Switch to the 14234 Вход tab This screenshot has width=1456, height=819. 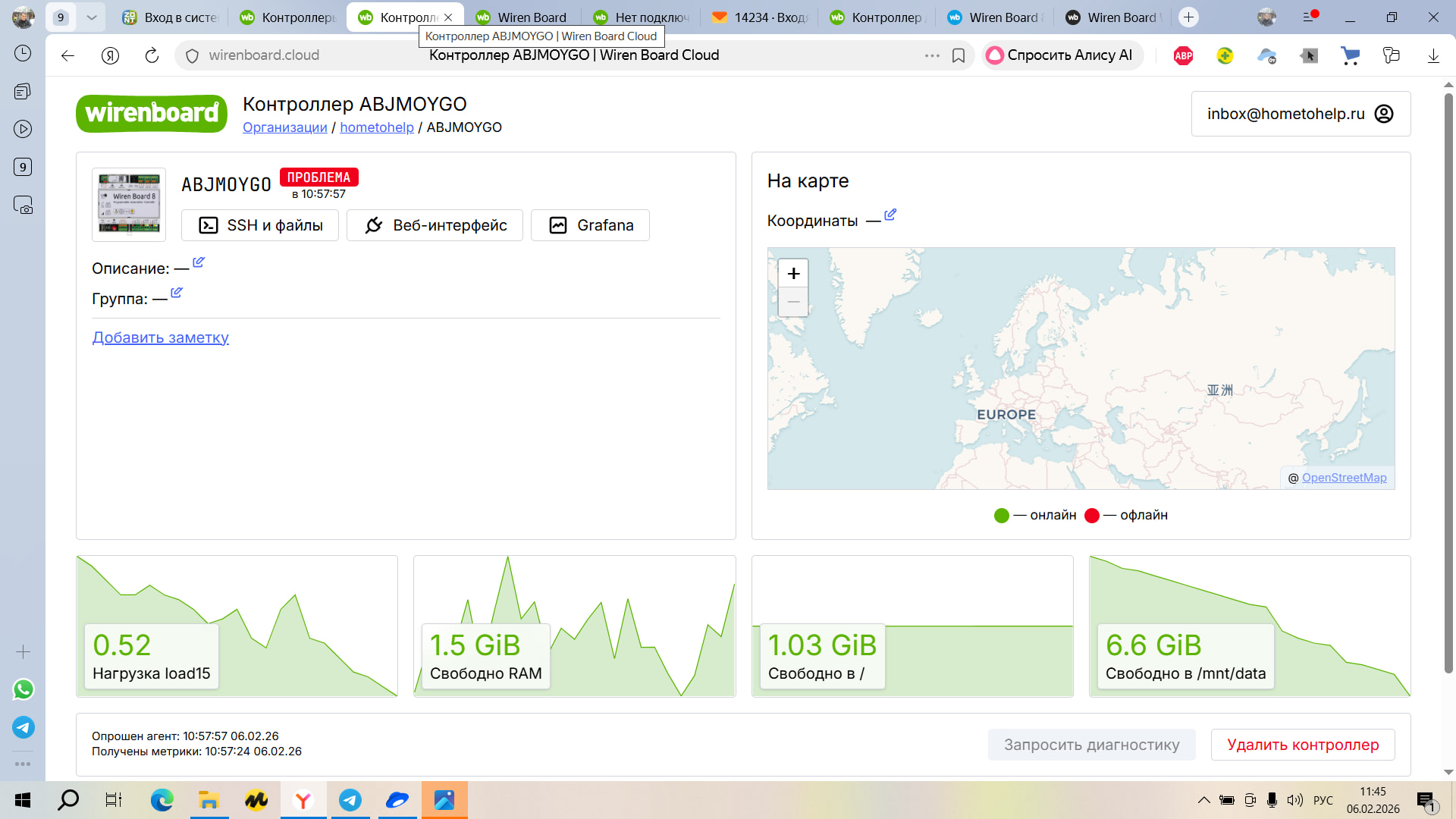pyautogui.click(x=761, y=17)
